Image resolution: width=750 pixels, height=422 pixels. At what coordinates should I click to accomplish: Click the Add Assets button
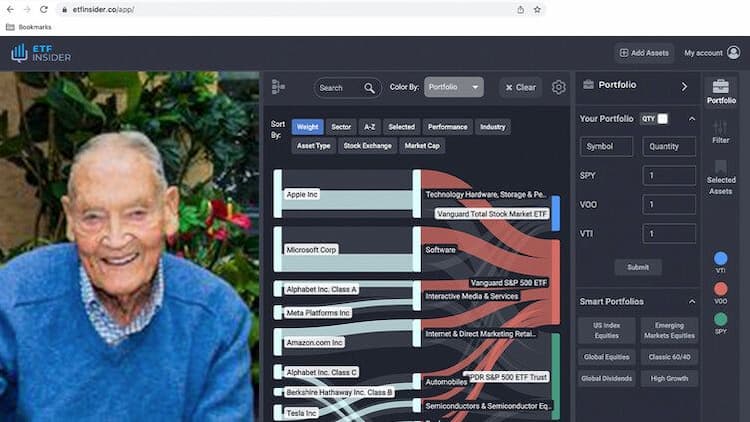[x=644, y=53]
